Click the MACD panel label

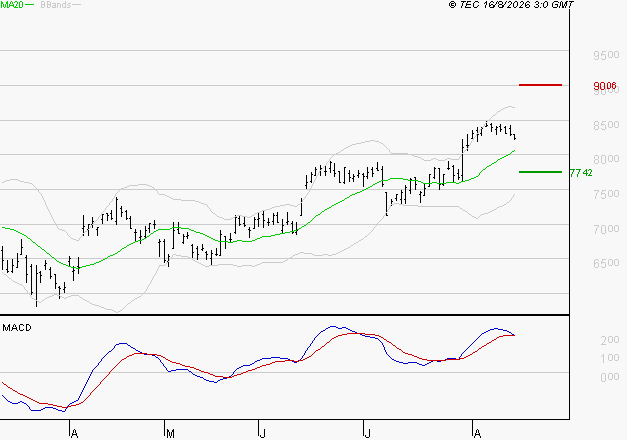[x=17, y=328]
